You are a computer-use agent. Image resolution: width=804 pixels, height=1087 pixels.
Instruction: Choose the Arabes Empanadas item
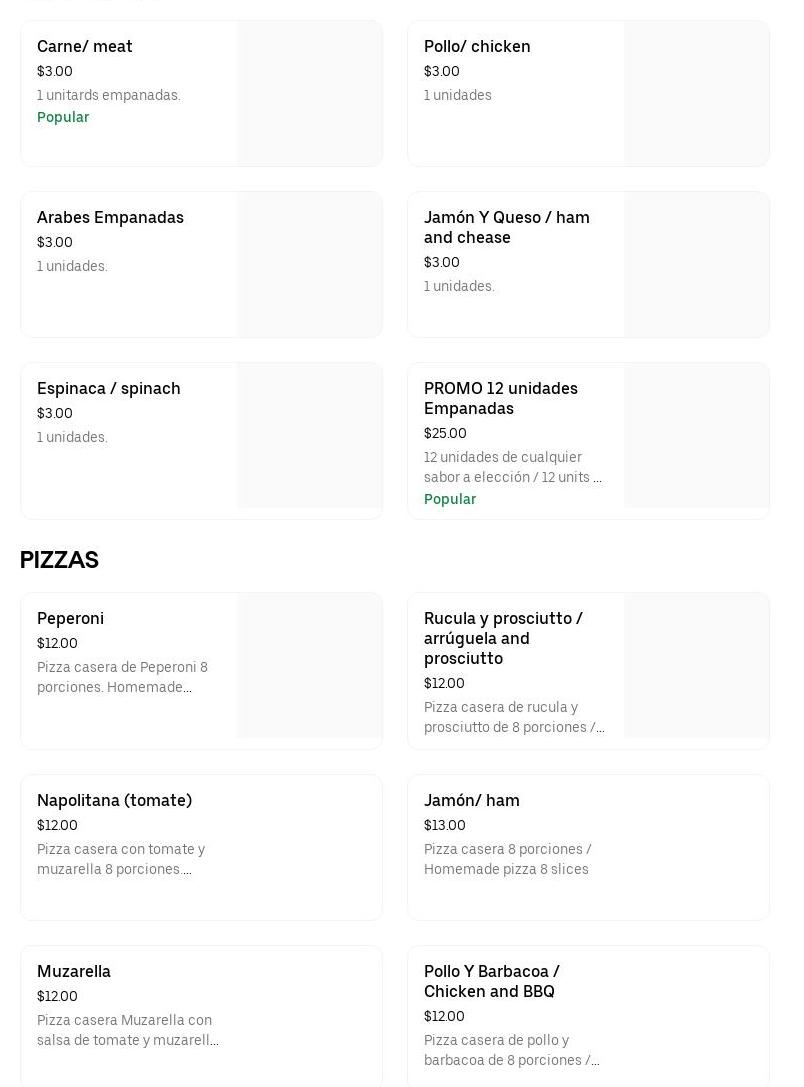[110, 218]
